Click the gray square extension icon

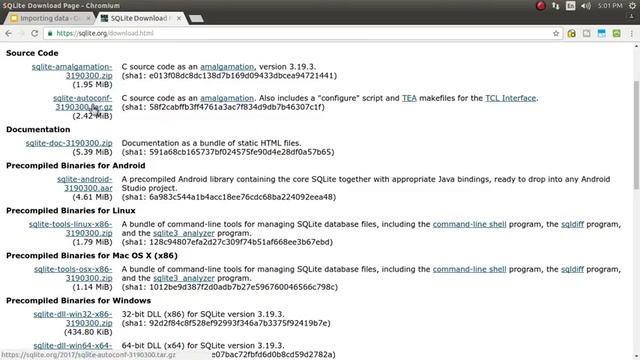coord(587,33)
